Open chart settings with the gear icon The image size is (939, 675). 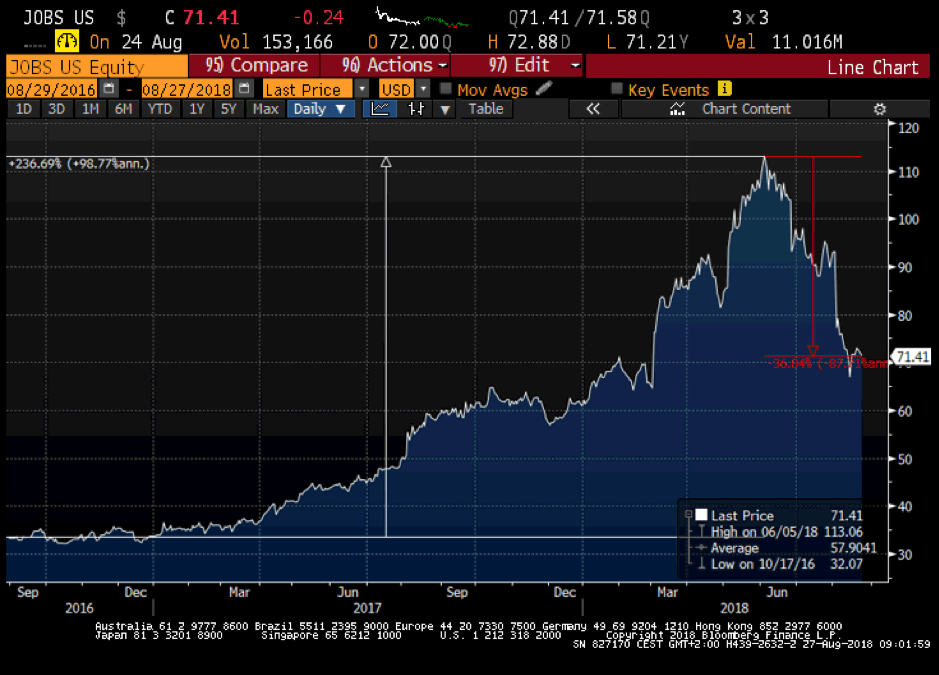point(879,109)
